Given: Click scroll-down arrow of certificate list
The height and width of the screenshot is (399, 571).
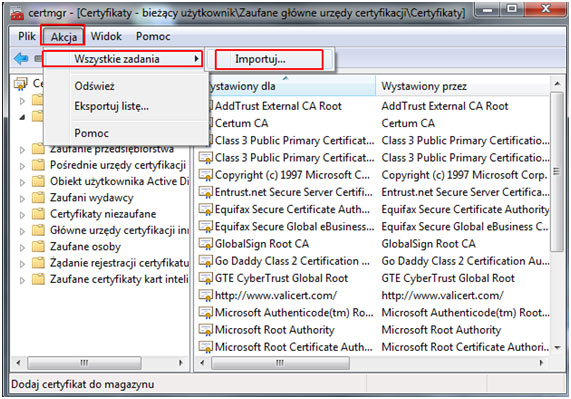Looking at the screenshot, I should pyautogui.click(x=557, y=348).
